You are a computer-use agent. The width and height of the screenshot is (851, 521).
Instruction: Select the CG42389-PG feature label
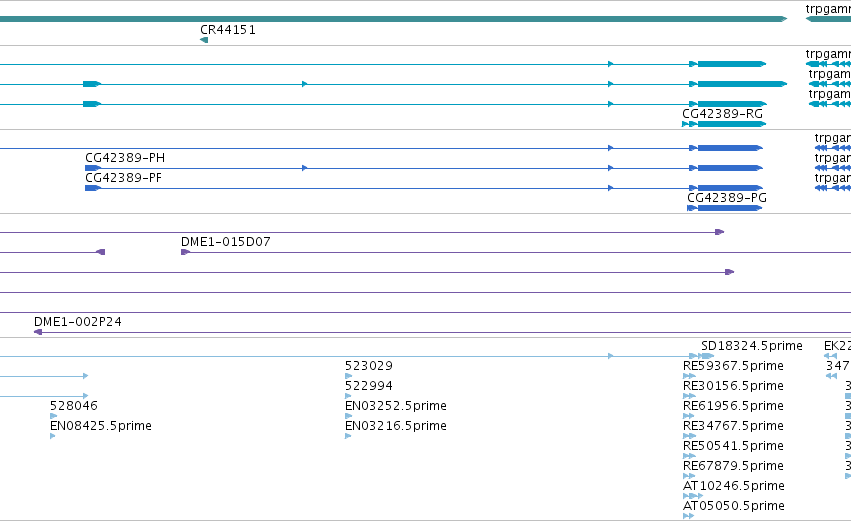(x=727, y=198)
